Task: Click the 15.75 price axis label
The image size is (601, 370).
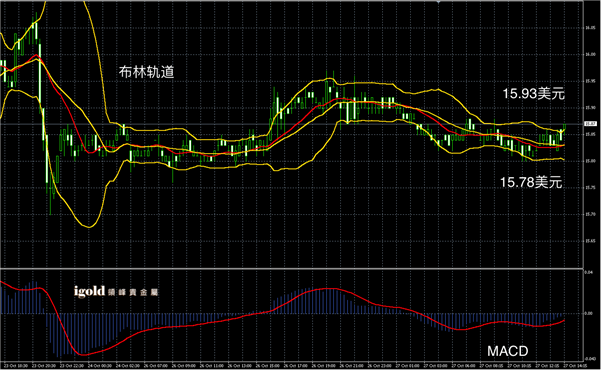Action: [590, 187]
